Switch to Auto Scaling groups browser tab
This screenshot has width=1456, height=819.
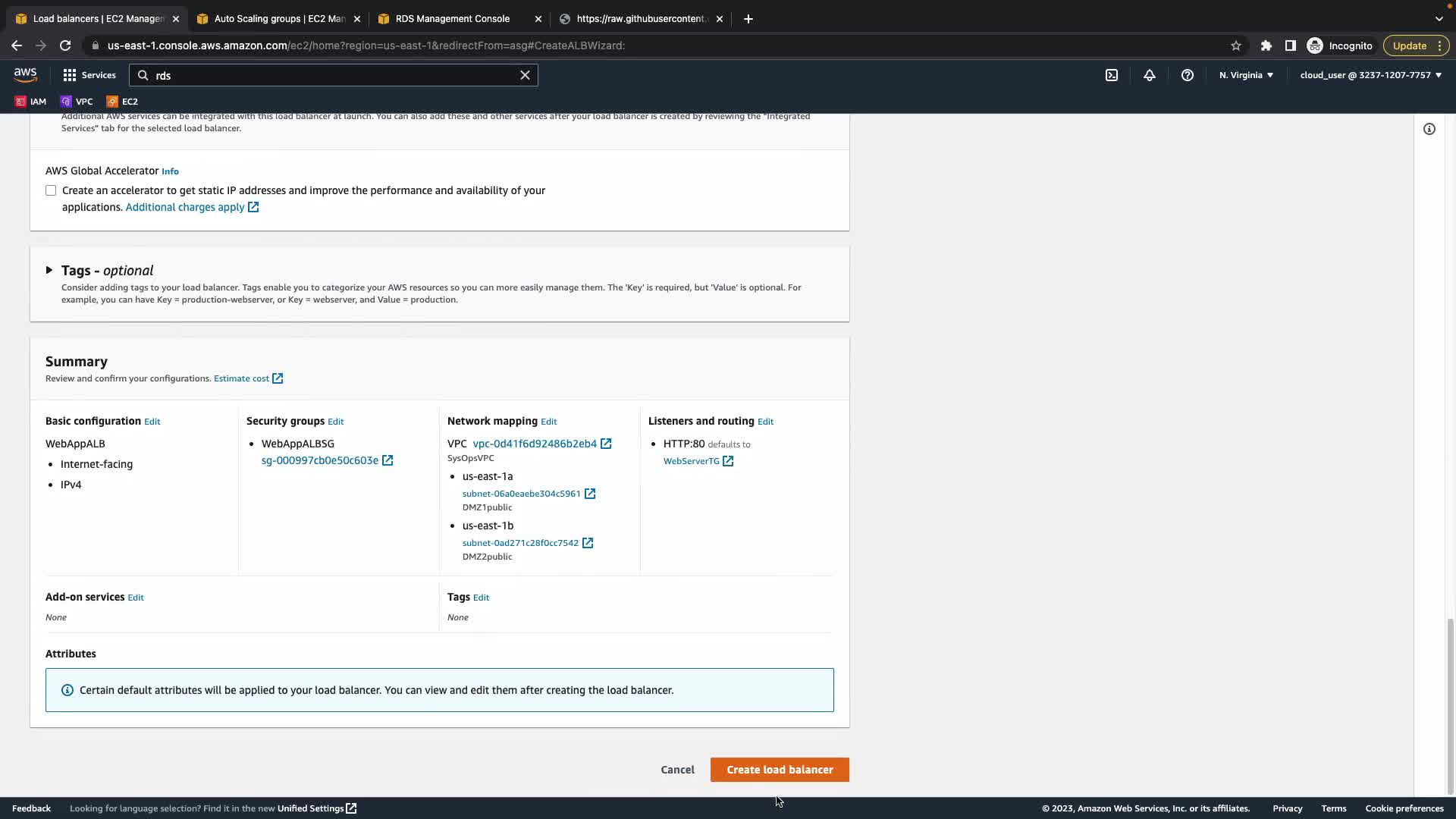279,19
